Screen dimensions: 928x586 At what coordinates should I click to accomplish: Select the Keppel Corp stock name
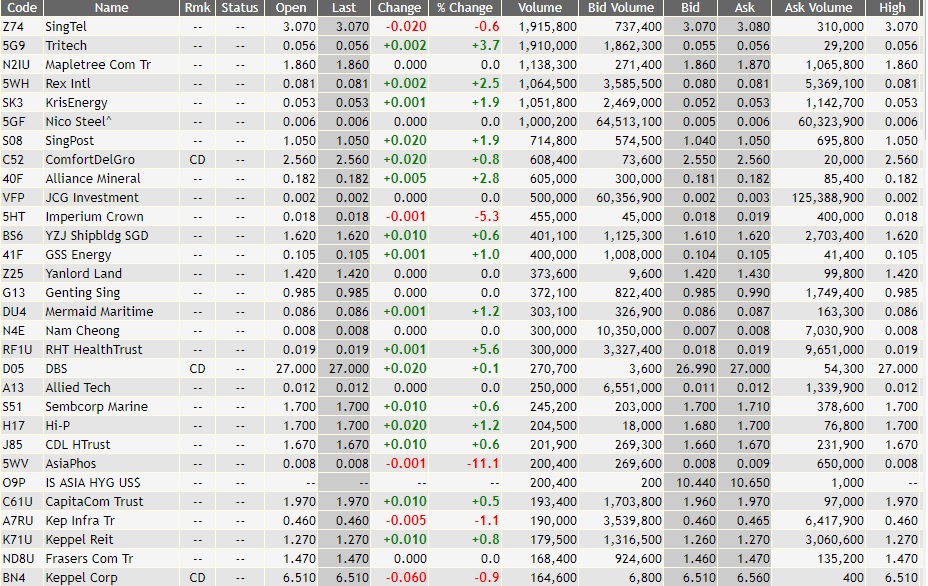coord(81,577)
